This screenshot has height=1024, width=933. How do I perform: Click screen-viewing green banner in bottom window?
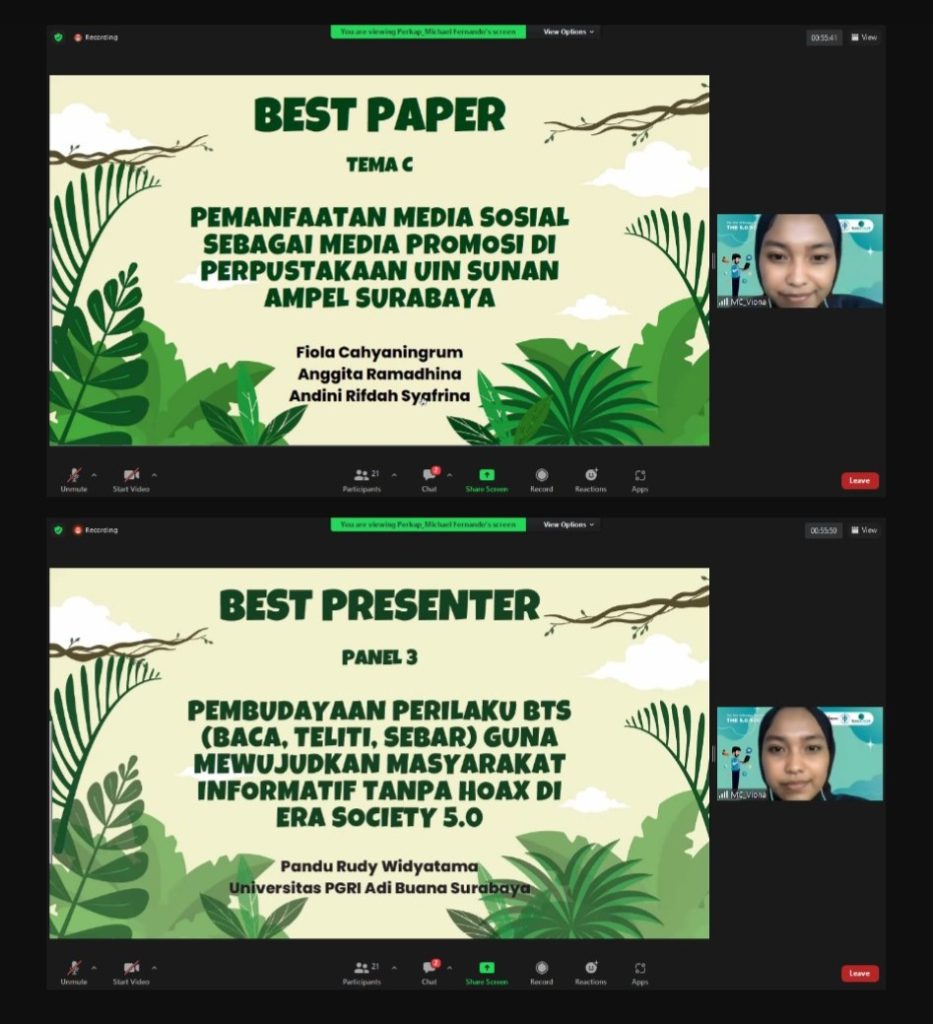(x=428, y=524)
